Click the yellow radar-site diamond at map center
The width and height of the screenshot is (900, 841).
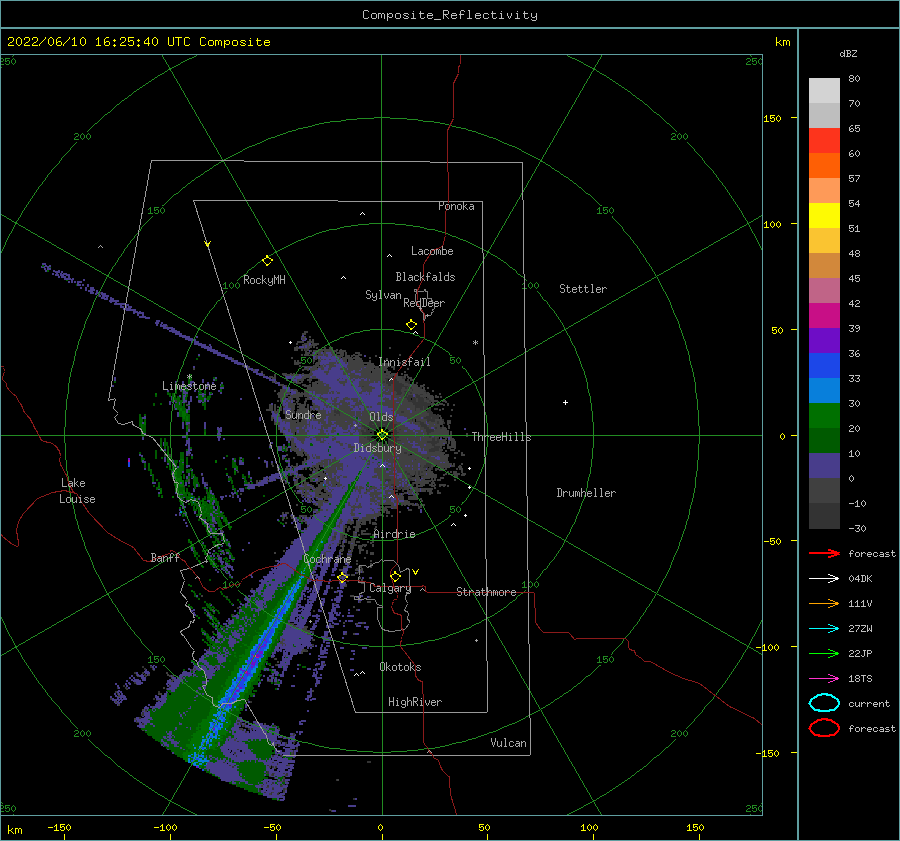coord(382,435)
